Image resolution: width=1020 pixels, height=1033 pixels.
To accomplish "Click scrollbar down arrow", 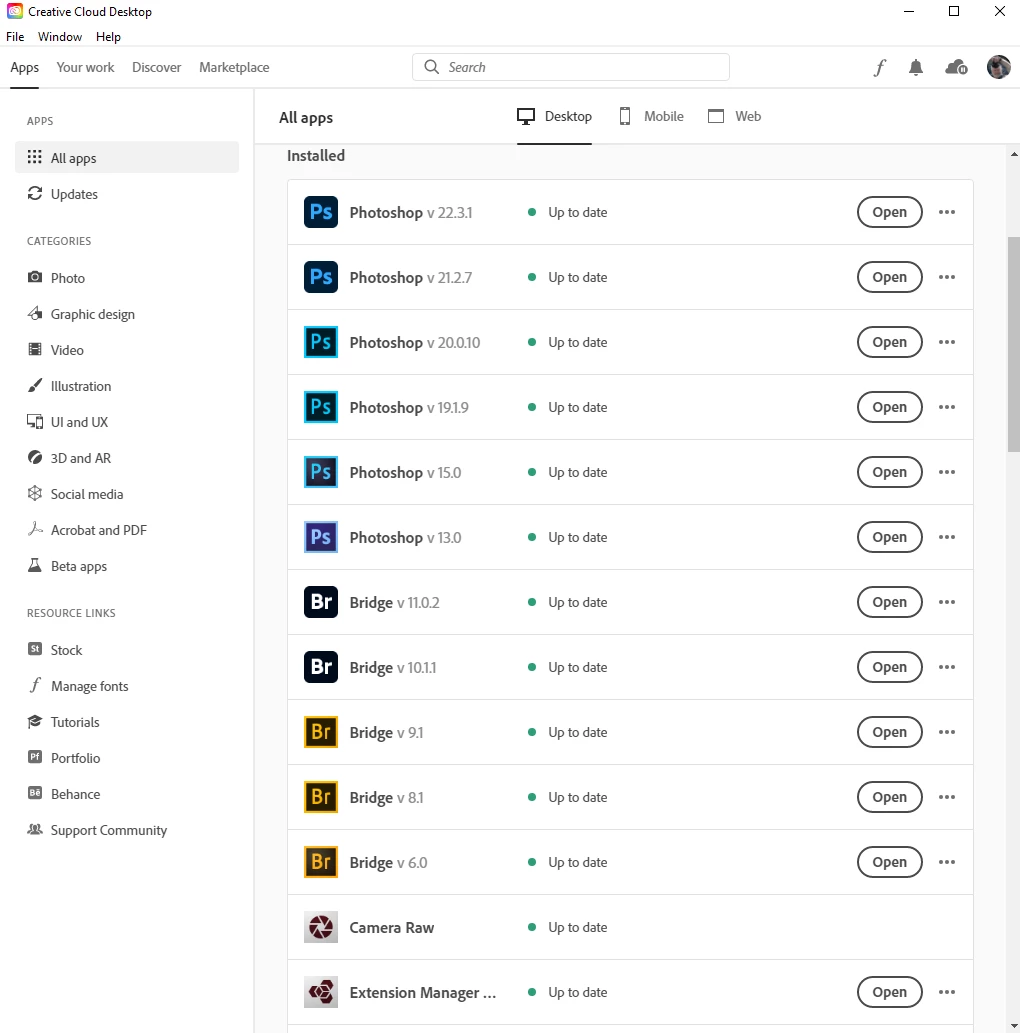I will pos(1013,1026).
